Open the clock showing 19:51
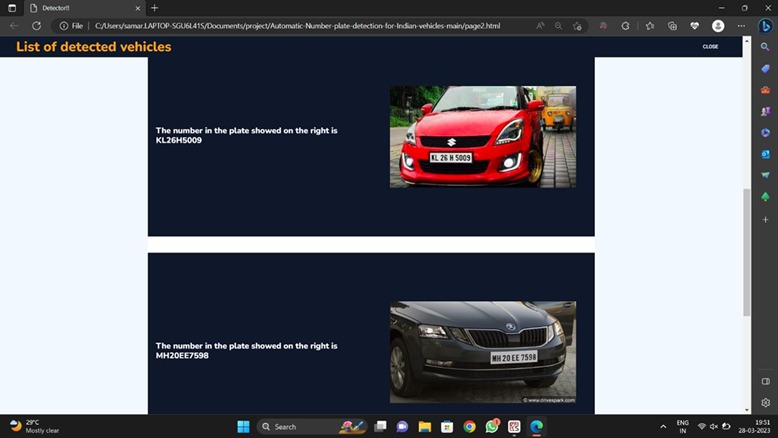Viewport: 778px width, 438px height. click(754, 427)
